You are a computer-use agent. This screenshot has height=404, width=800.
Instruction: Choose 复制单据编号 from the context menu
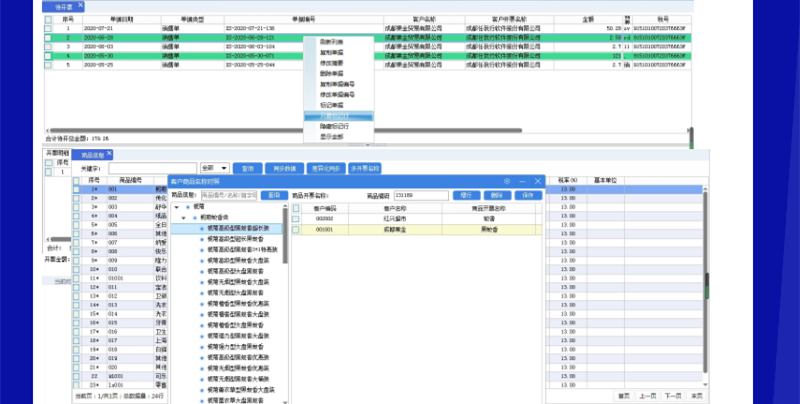[338, 84]
